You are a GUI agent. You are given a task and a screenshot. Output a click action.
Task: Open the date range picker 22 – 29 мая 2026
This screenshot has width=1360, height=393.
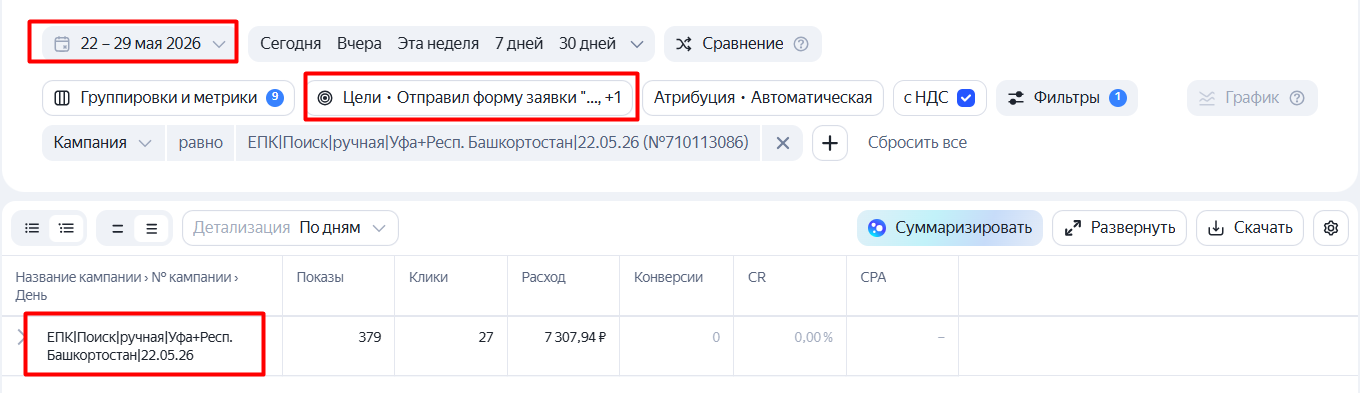pos(140,43)
